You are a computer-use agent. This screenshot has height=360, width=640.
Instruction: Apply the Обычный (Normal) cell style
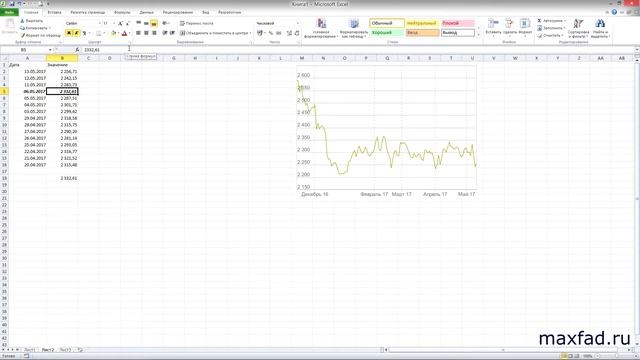tap(387, 23)
